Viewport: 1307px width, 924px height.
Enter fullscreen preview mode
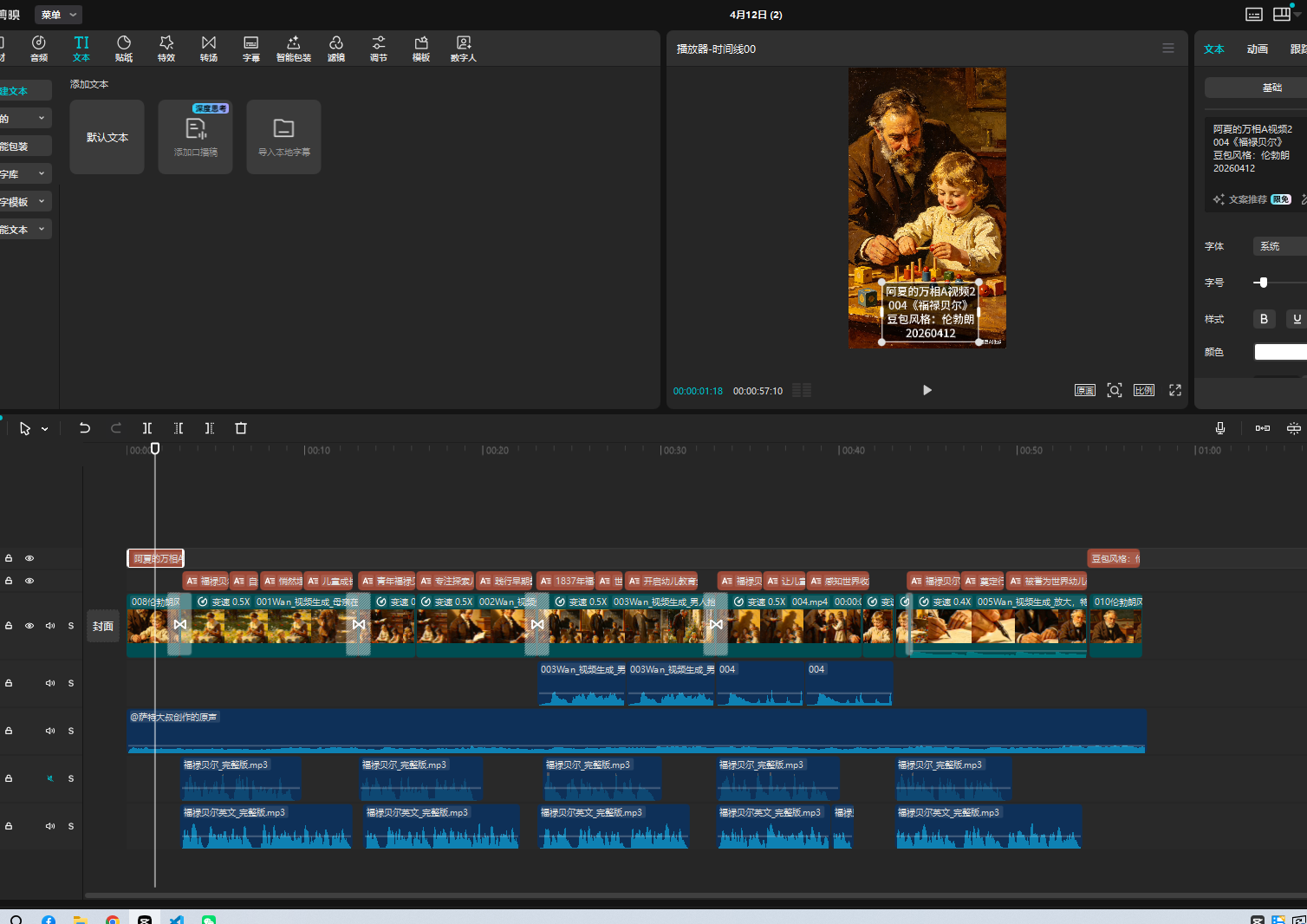click(1175, 390)
